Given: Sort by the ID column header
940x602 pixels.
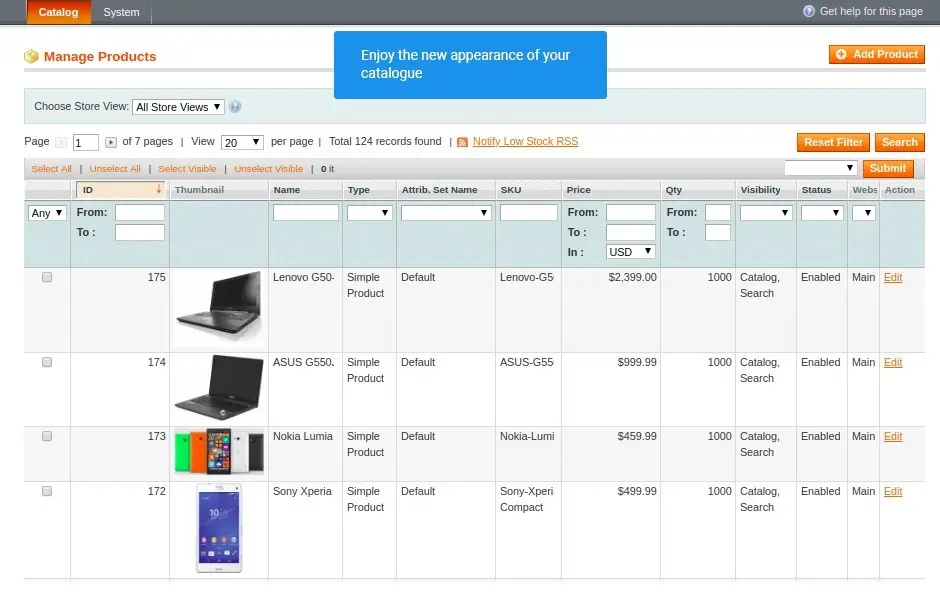Looking at the screenshot, I should 120,189.
